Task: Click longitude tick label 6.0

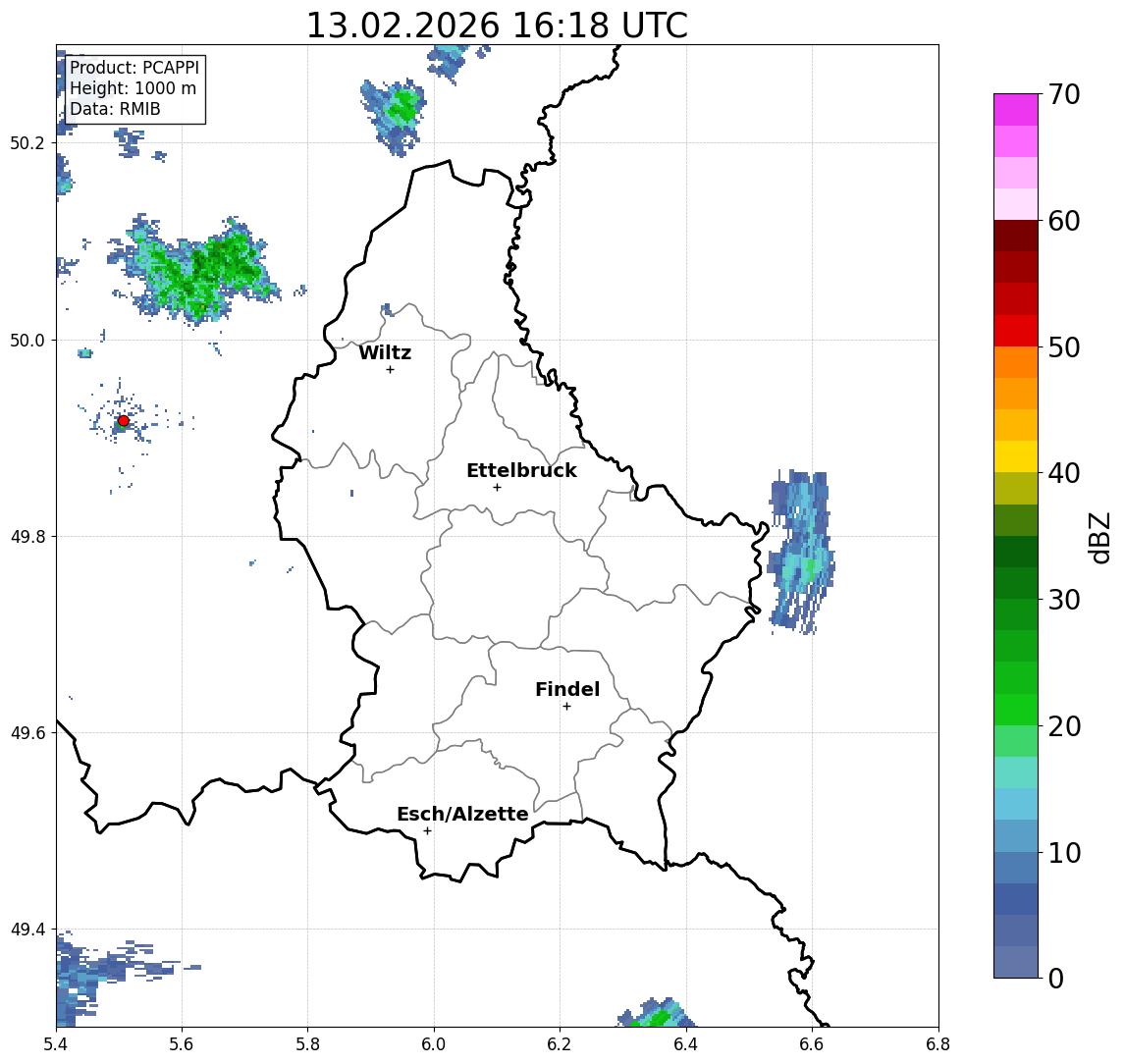Action: (434, 1044)
